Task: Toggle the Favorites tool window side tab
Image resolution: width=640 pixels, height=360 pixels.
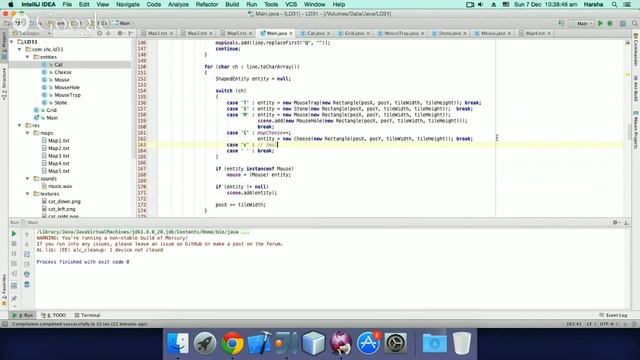Action: click(4, 289)
